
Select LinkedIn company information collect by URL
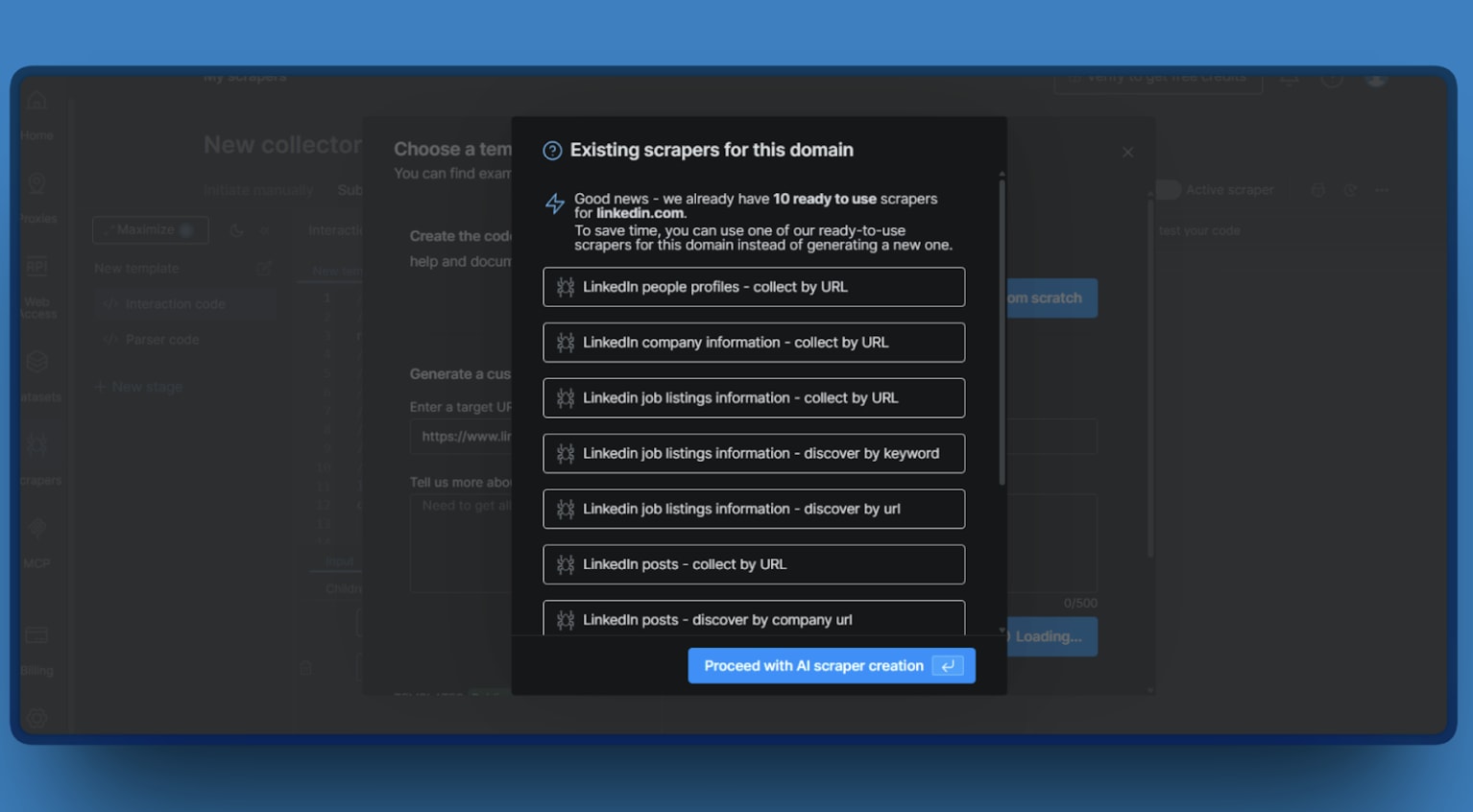click(x=754, y=343)
